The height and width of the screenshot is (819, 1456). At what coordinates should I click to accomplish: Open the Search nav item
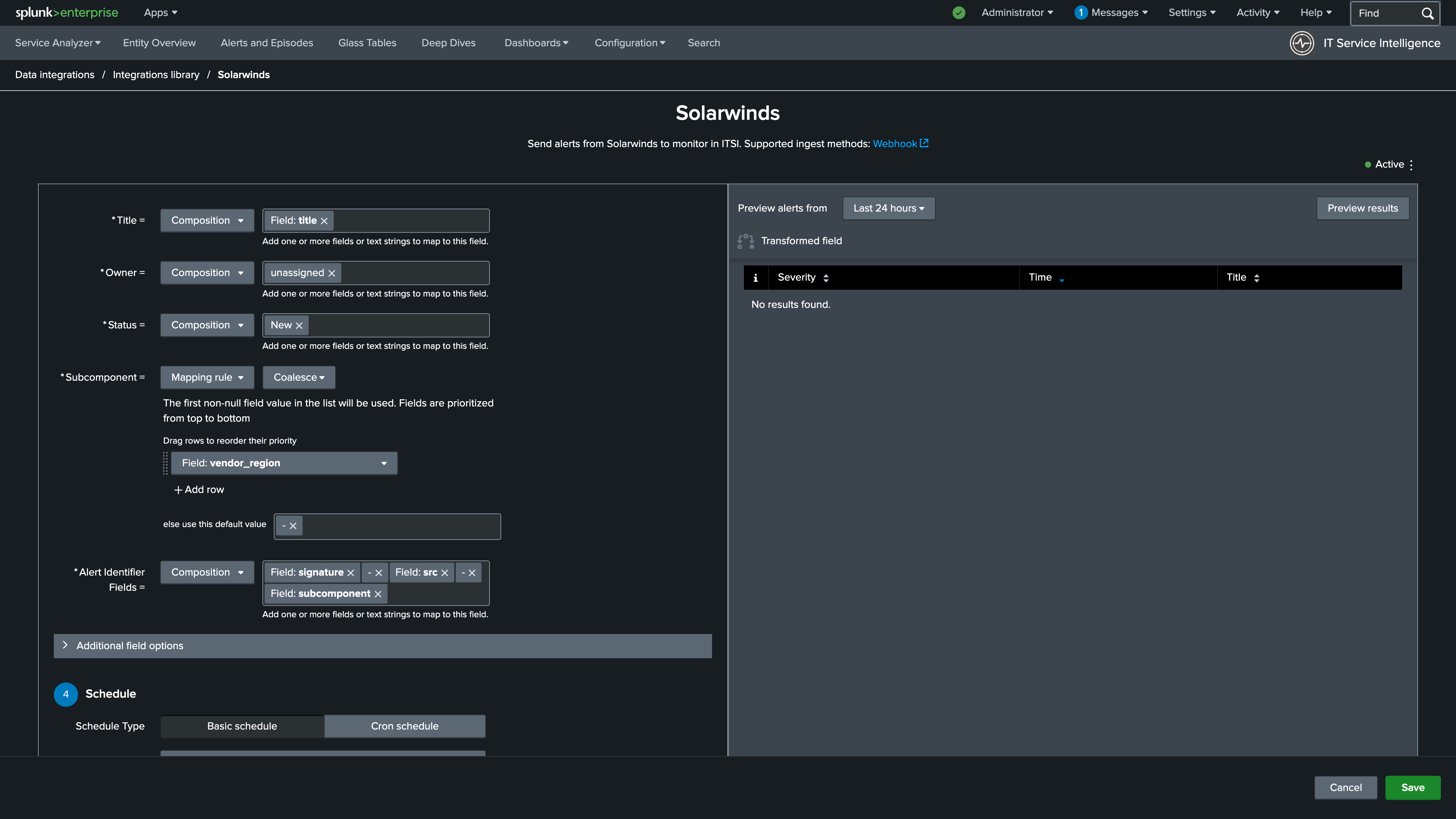point(704,43)
